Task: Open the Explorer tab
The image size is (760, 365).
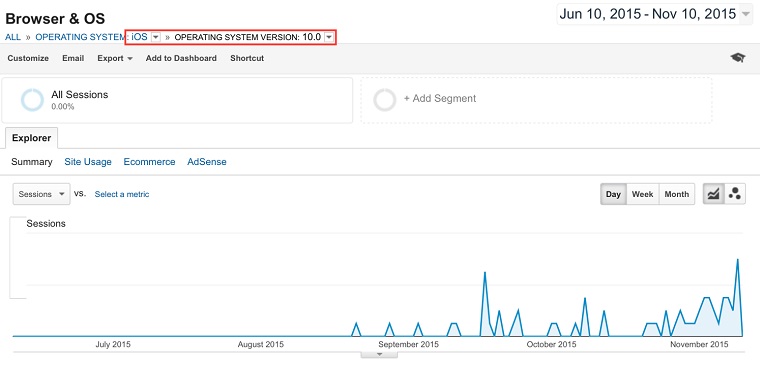Action: point(32,138)
